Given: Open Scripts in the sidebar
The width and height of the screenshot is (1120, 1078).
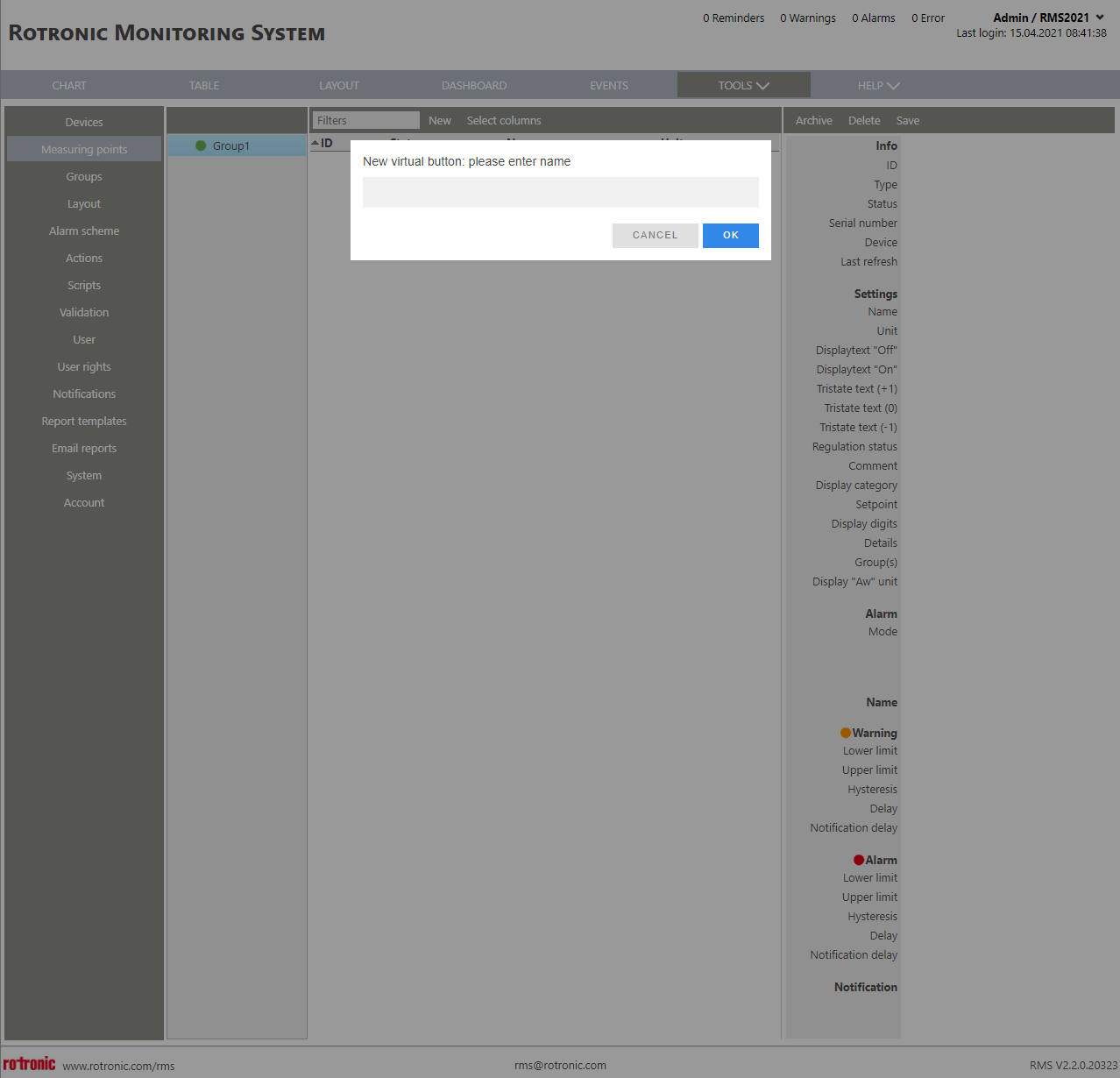Looking at the screenshot, I should [x=84, y=285].
